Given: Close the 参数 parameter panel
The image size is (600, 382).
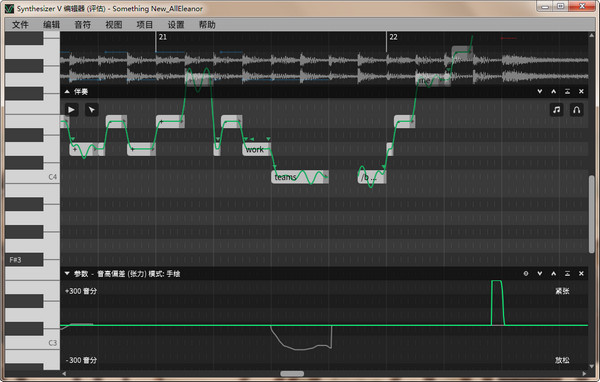Looking at the screenshot, I should [x=581, y=274].
